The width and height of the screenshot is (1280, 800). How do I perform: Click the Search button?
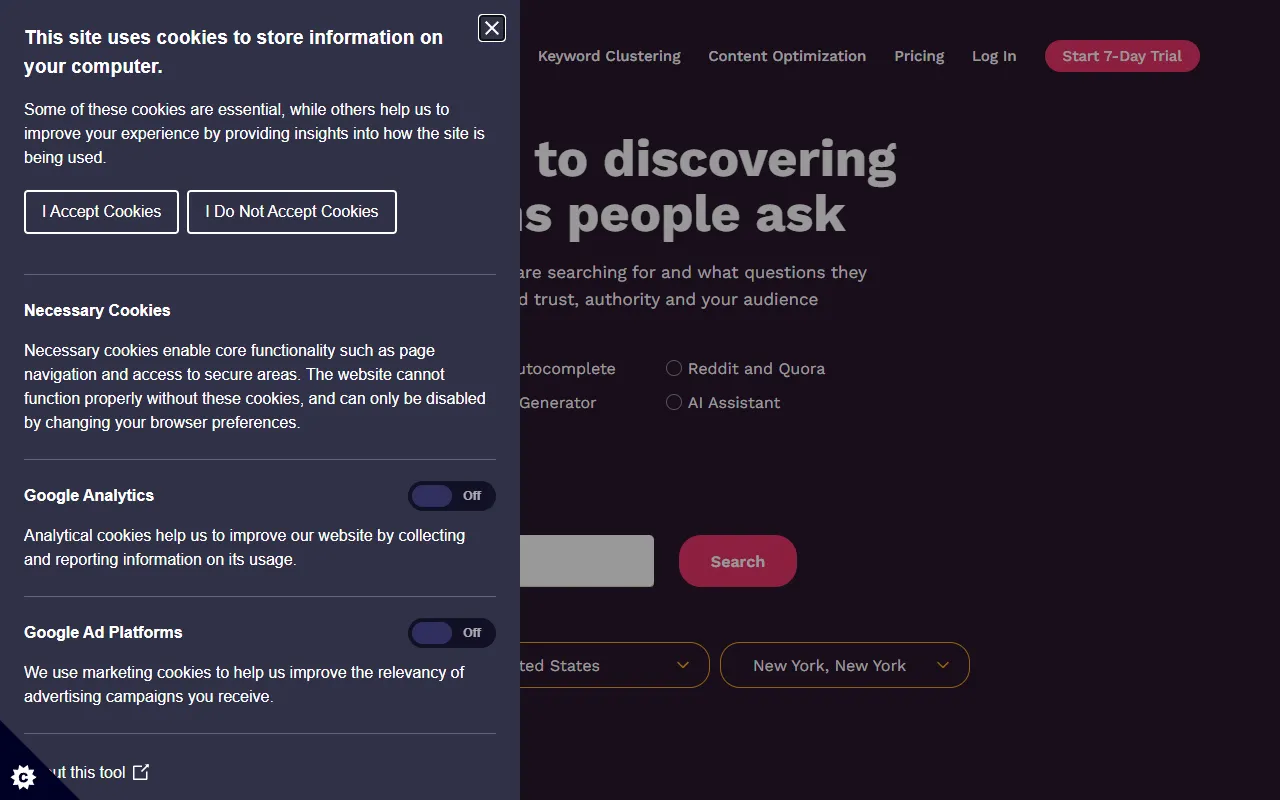point(738,561)
